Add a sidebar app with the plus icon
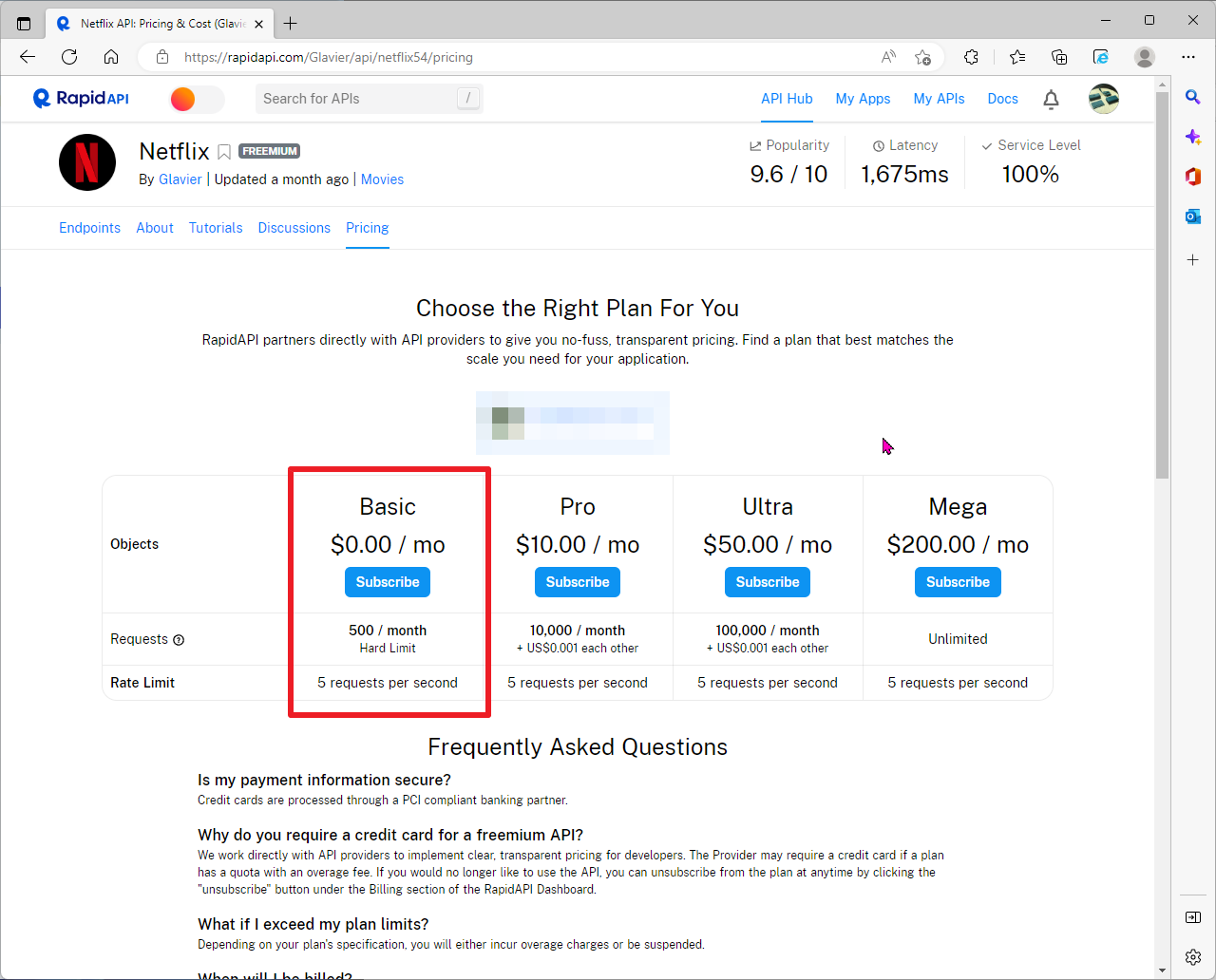This screenshot has width=1216, height=980. click(1193, 259)
